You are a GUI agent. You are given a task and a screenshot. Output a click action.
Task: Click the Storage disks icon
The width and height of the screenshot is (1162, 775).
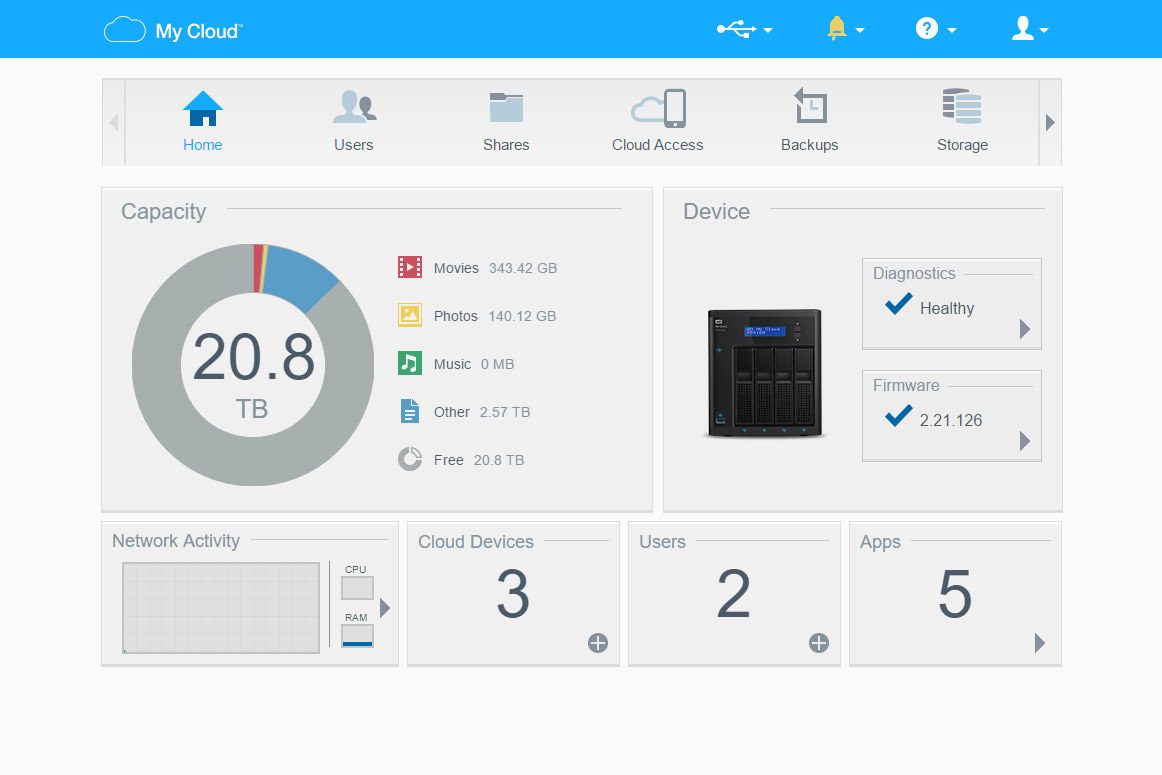click(962, 106)
